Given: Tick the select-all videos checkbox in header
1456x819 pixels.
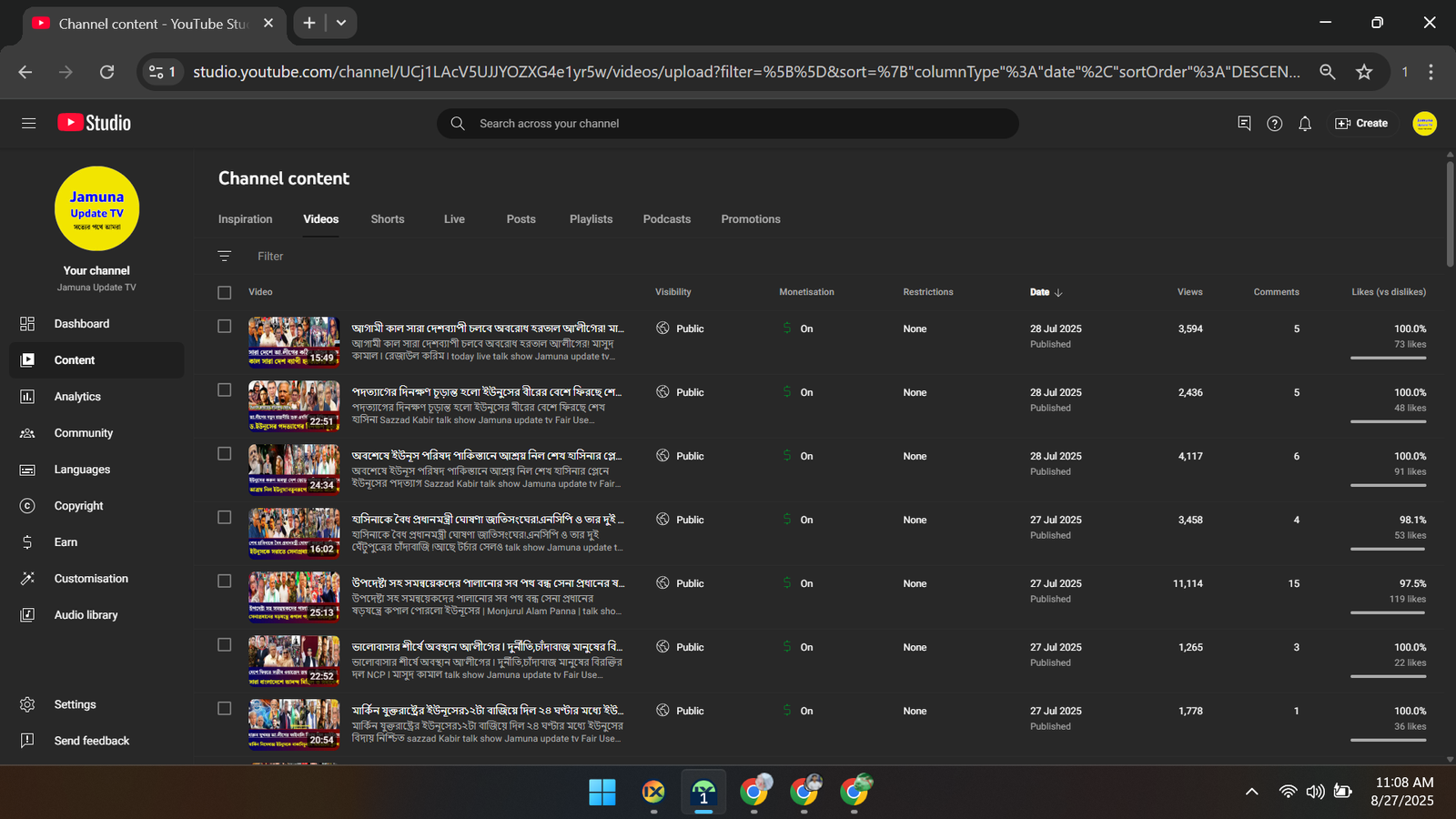Looking at the screenshot, I should [x=225, y=292].
